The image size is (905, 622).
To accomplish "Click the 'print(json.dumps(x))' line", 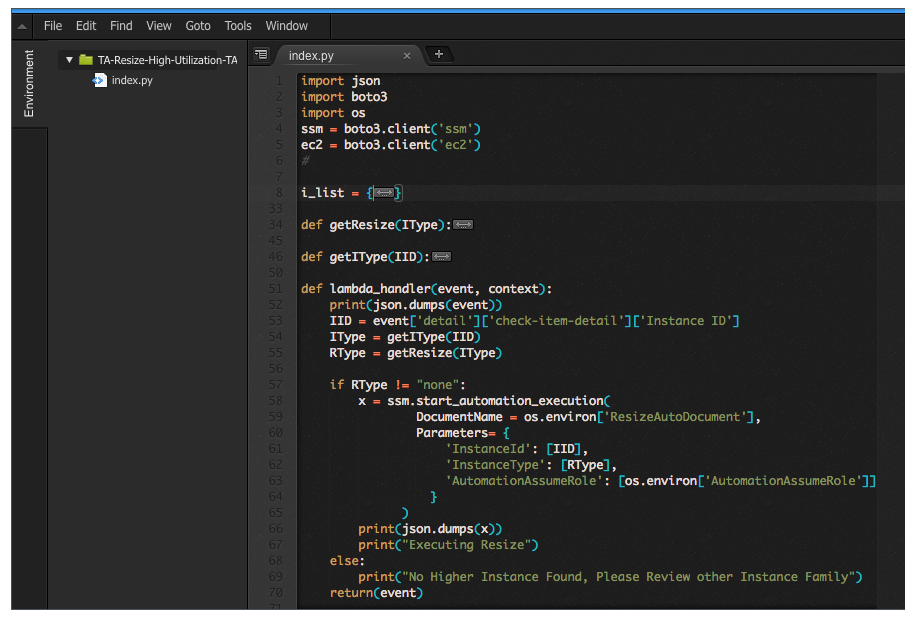I will (x=430, y=529).
